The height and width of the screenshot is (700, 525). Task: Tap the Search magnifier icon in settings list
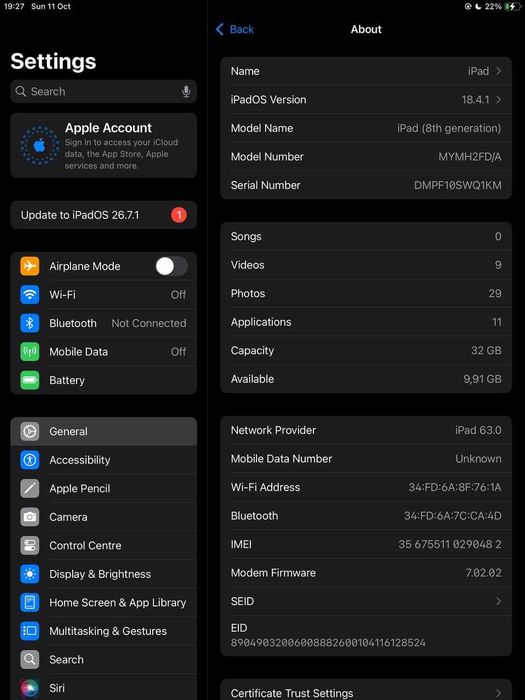pos(30,659)
